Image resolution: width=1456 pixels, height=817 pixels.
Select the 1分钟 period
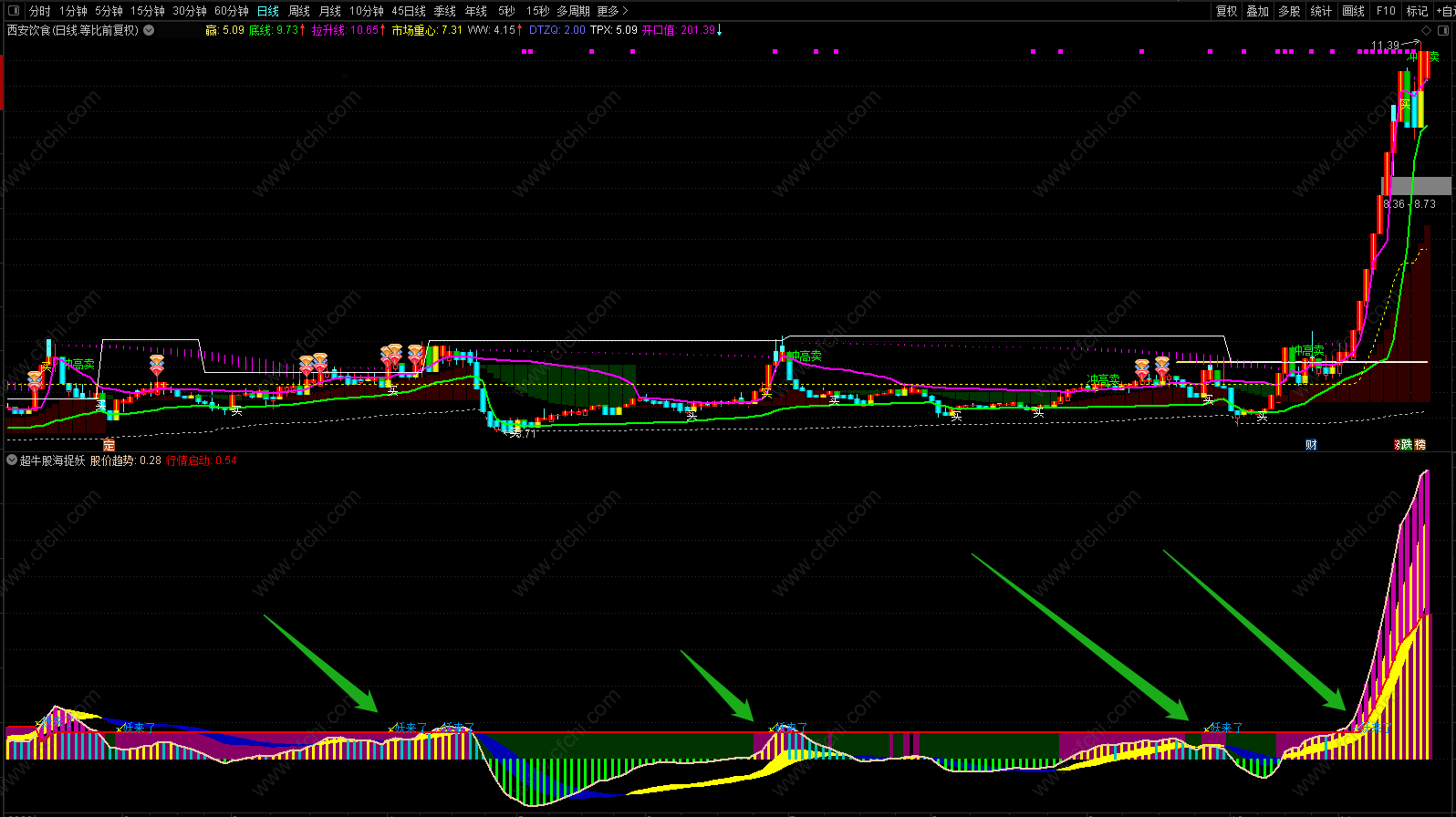click(73, 11)
